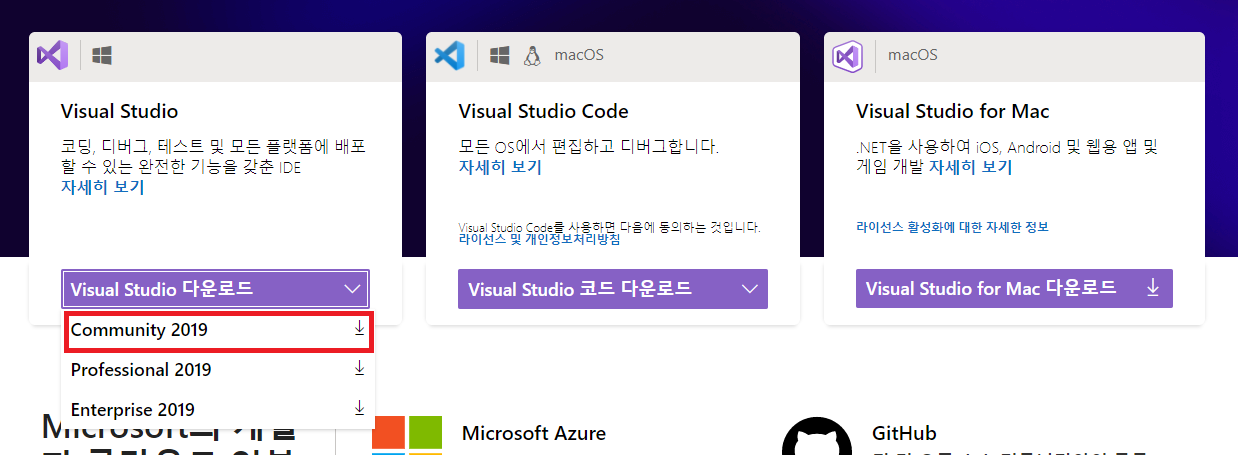
Task: Click download arrow beside Enterprise 2019
Action: [x=360, y=409]
